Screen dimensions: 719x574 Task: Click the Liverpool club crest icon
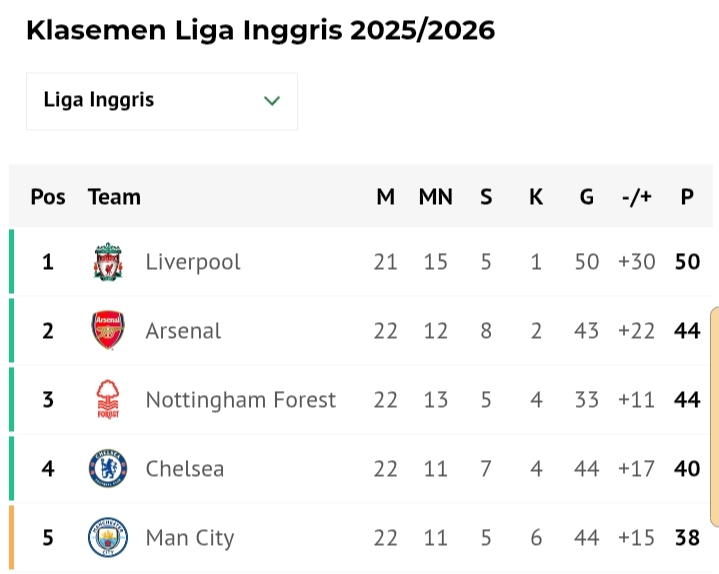[107, 262]
